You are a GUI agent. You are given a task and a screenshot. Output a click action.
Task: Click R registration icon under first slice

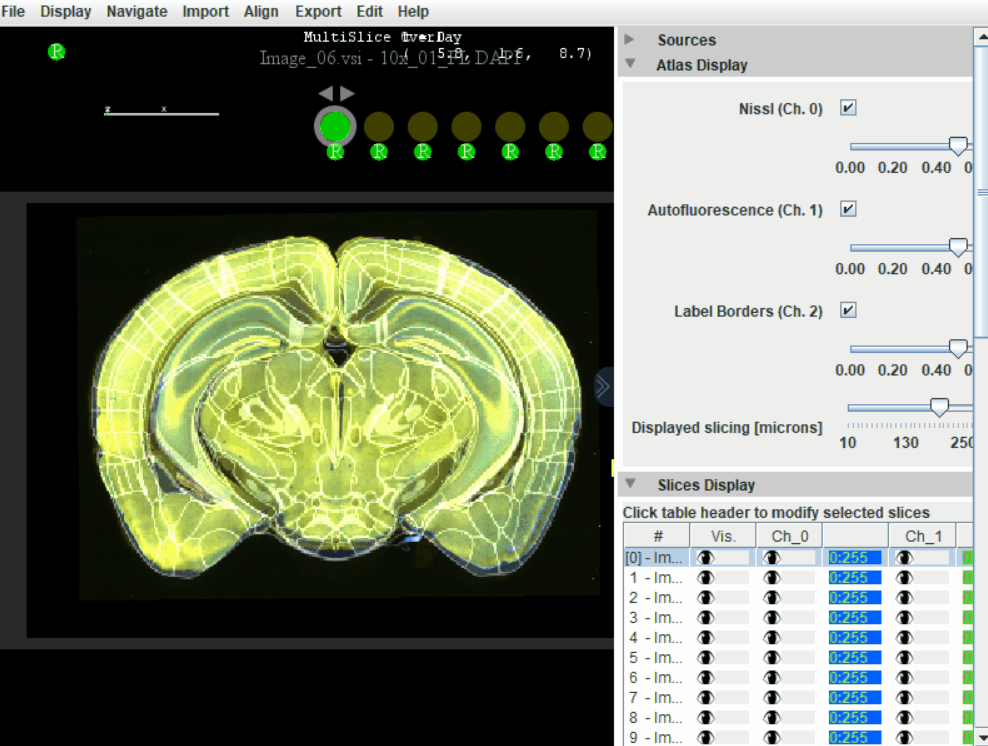coord(335,152)
